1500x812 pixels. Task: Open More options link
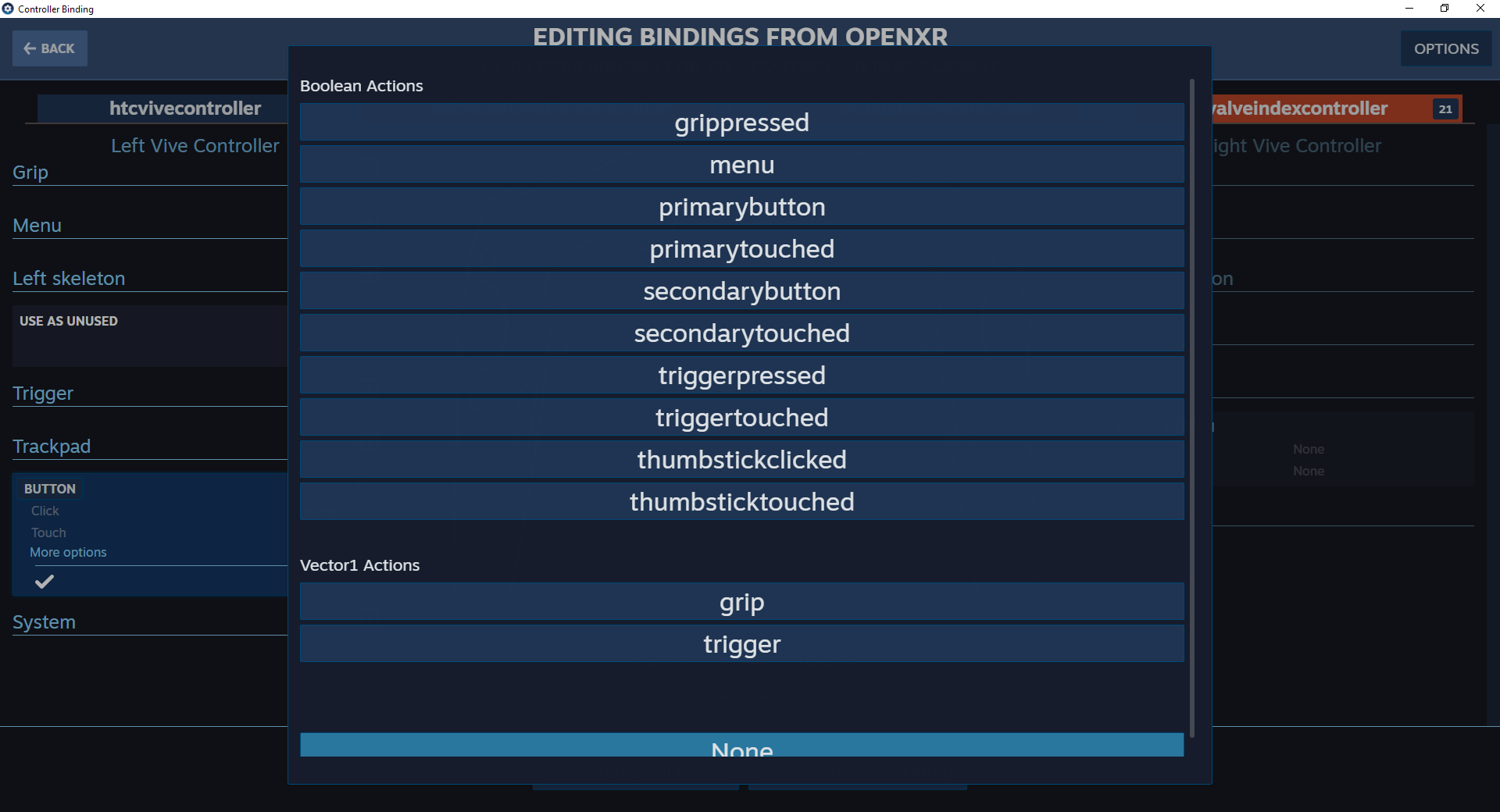pos(68,552)
